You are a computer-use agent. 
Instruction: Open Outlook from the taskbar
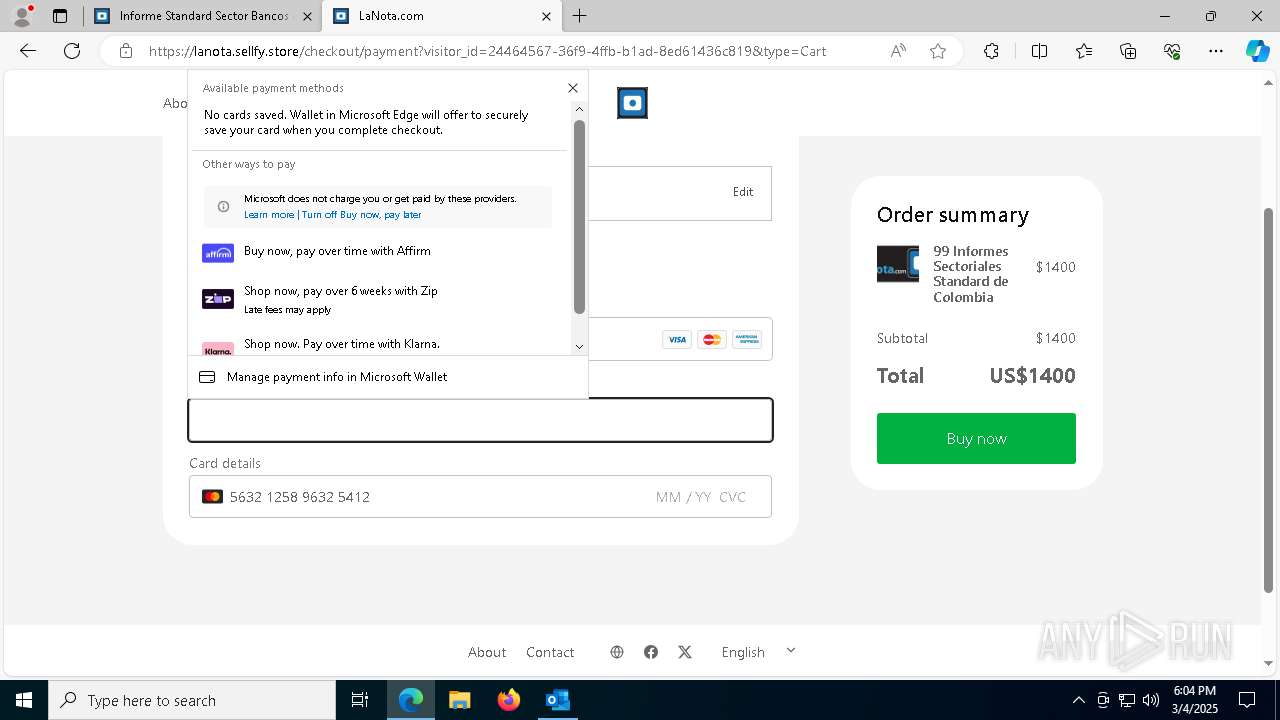(x=557, y=700)
